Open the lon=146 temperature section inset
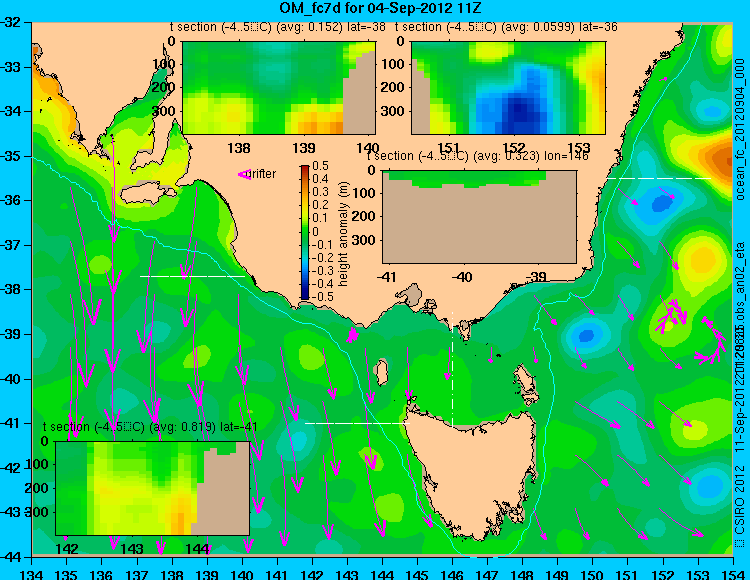The image size is (750, 580). [479, 217]
